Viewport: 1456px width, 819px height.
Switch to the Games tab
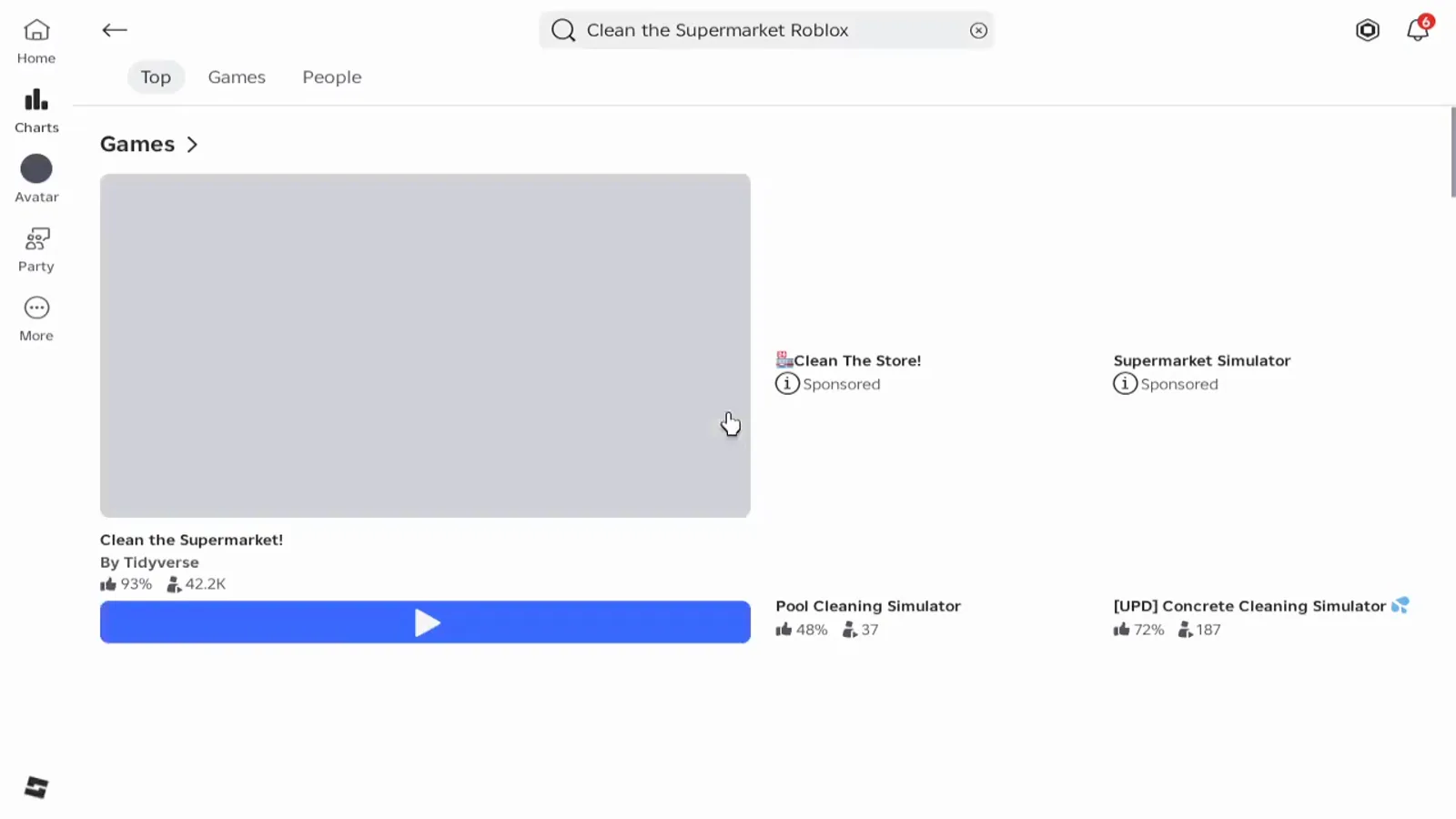point(237,77)
